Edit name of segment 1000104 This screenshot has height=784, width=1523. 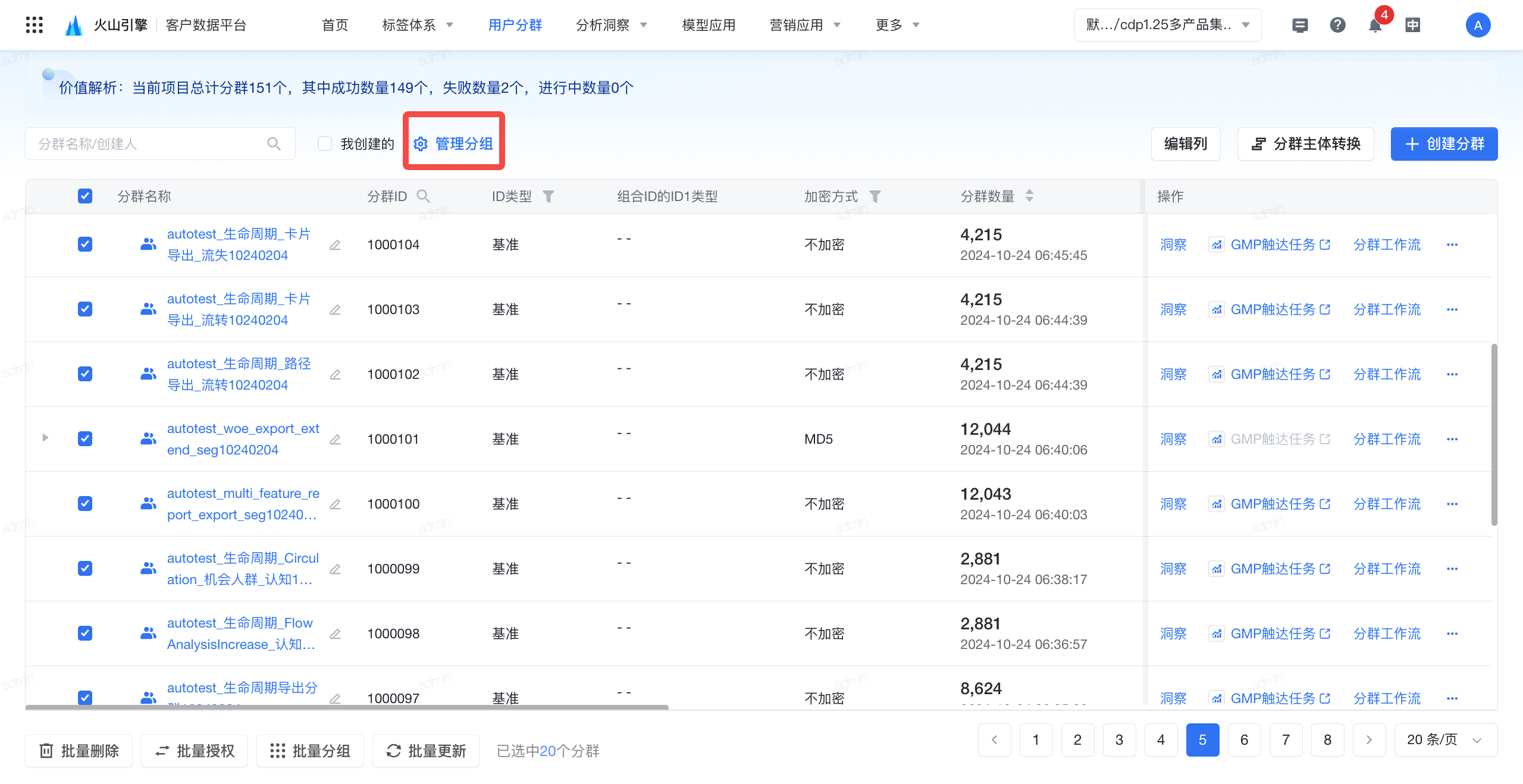(x=335, y=245)
